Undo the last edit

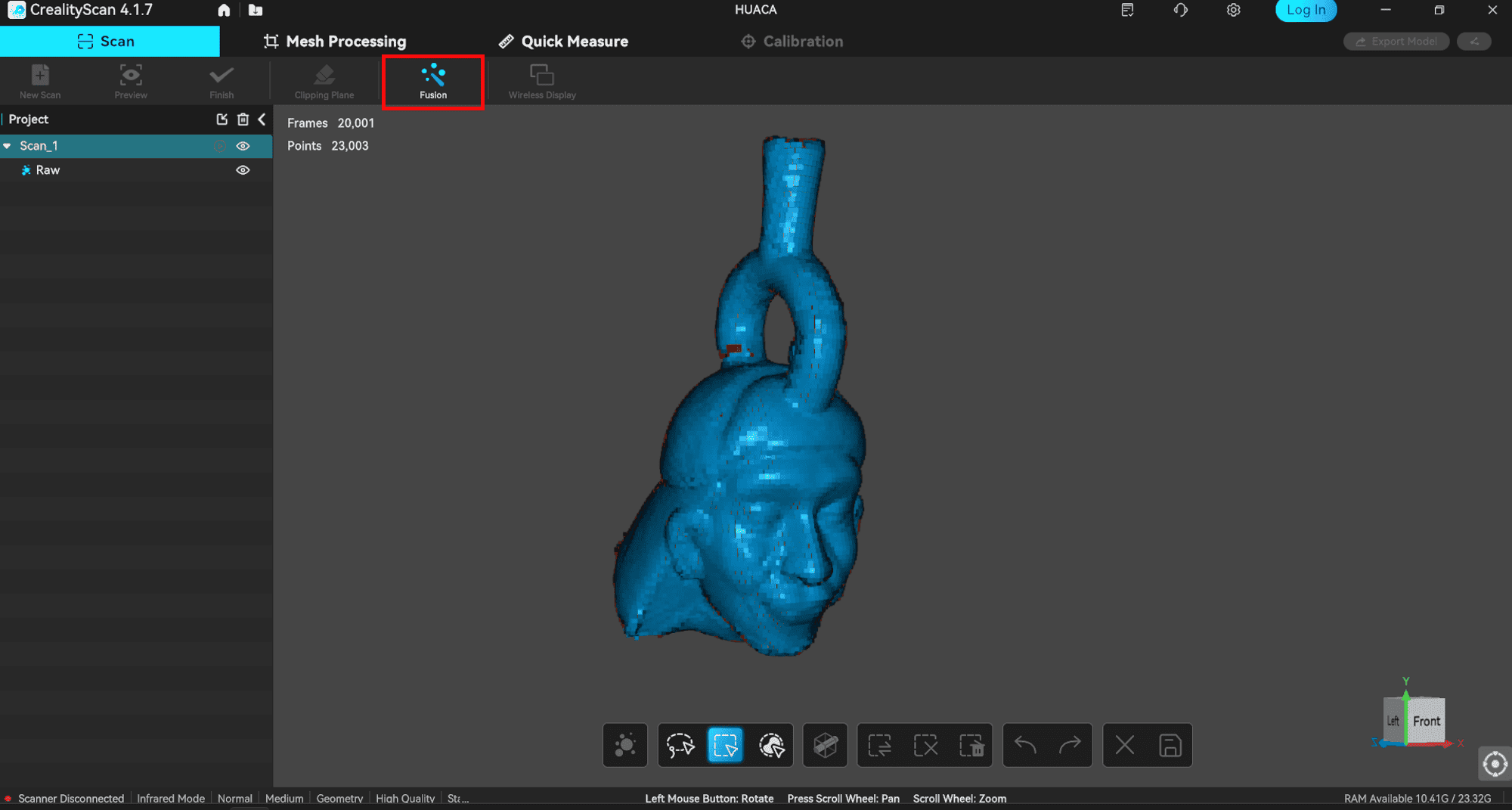click(1025, 746)
